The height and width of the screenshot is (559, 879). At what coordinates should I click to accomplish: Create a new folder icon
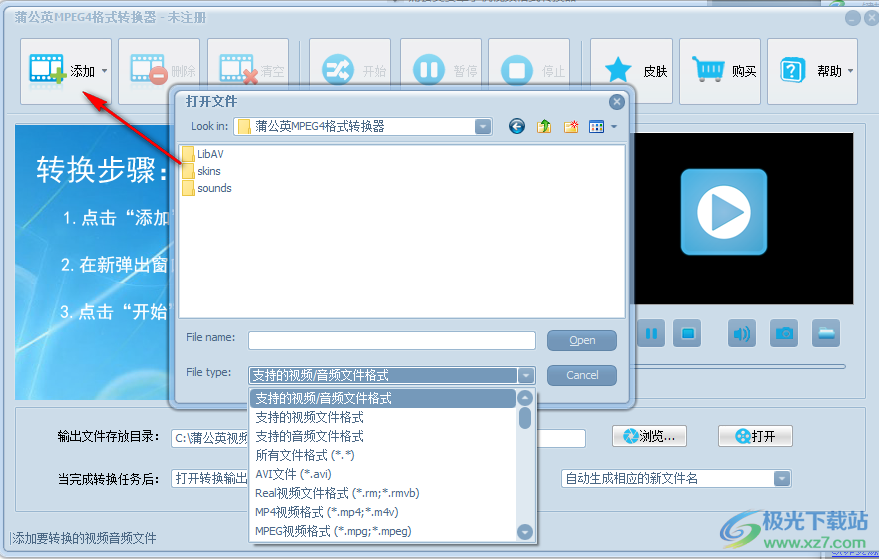[571, 127]
